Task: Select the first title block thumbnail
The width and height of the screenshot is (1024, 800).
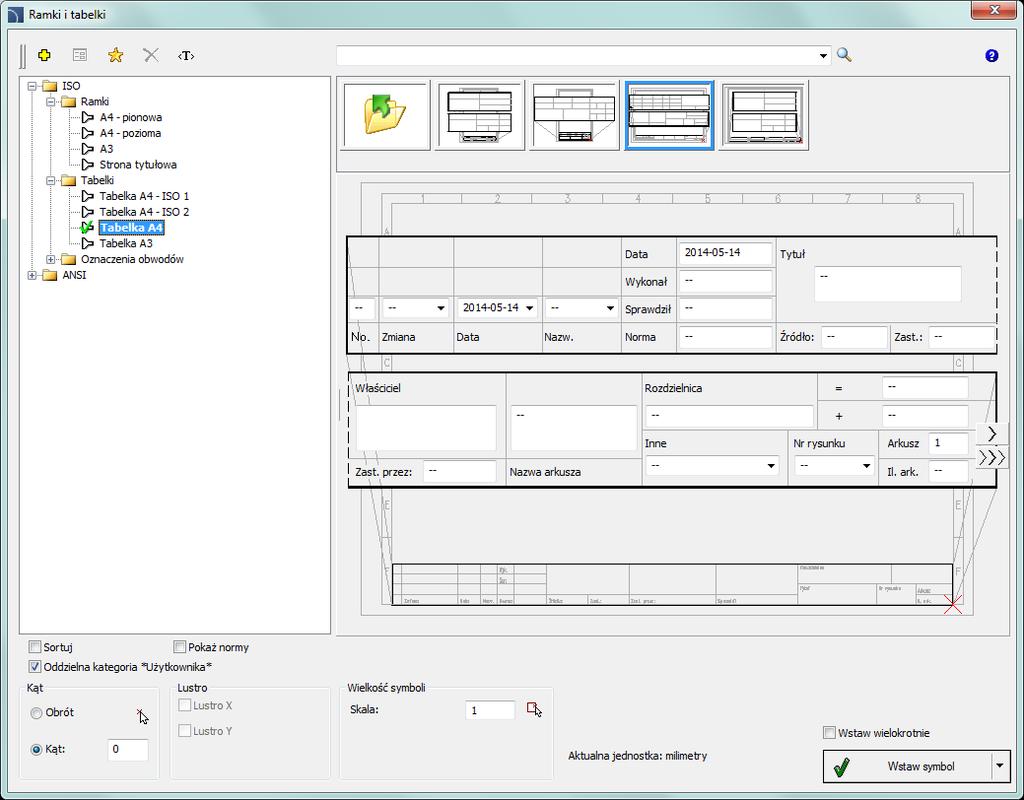Action: (x=479, y=116)
